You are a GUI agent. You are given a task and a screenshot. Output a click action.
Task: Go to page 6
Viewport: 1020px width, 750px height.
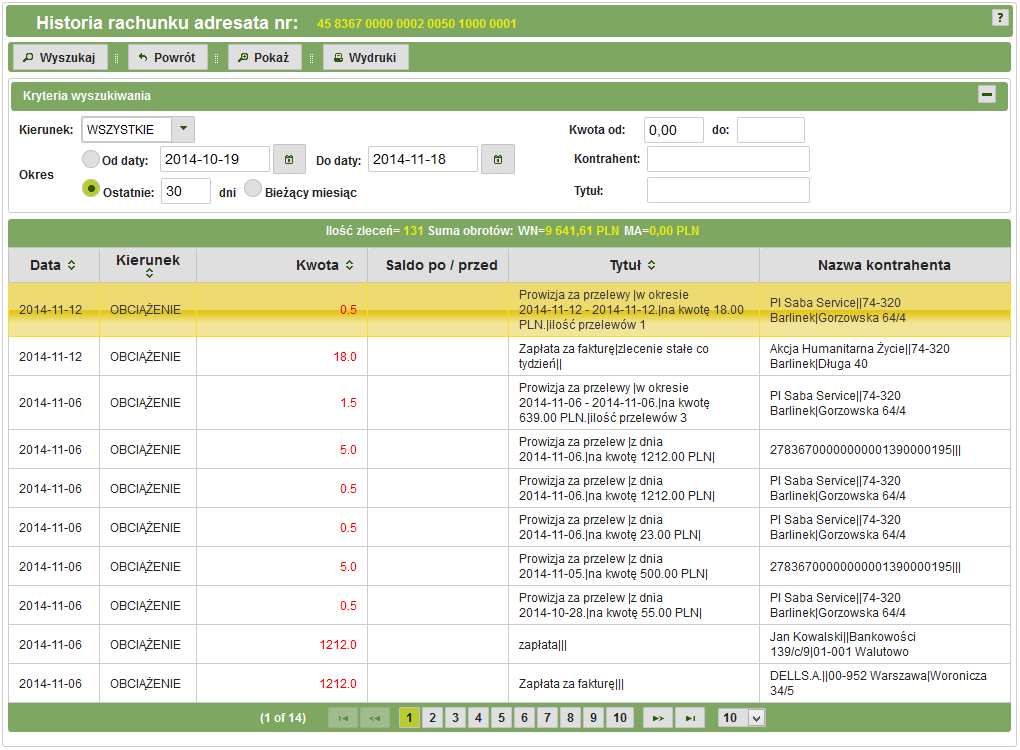point(524,718)
